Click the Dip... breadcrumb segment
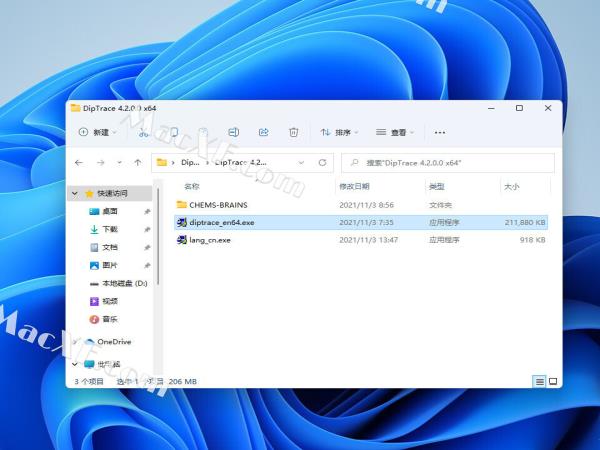This screenshot has height=450, width=600. pyautogui.click(x=190, y=163)
